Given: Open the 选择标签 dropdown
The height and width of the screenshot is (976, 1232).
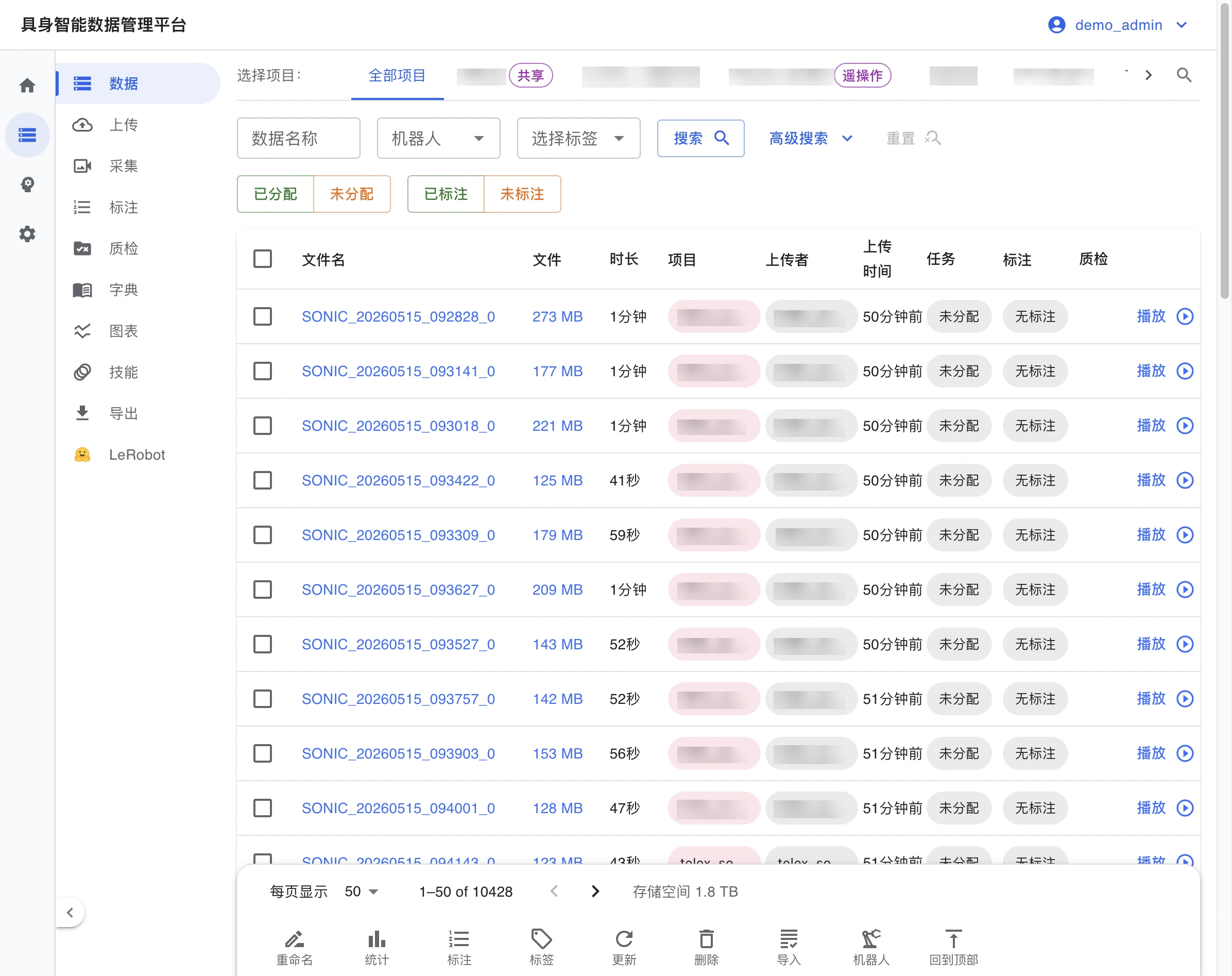Looking at the screenshot, I should click(x=578, y=138).
